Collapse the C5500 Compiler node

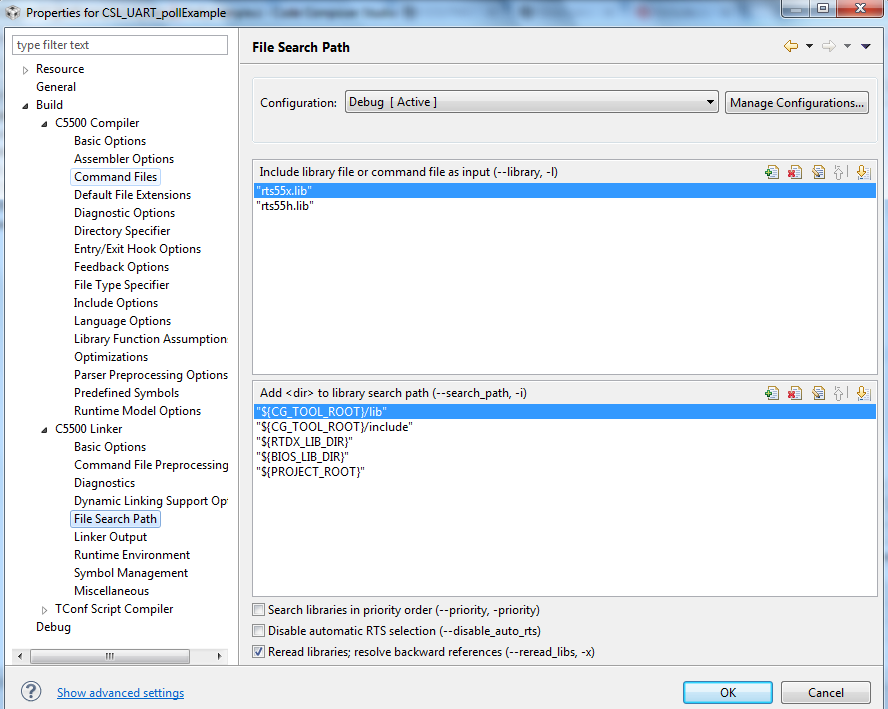(x=44, y=124)
